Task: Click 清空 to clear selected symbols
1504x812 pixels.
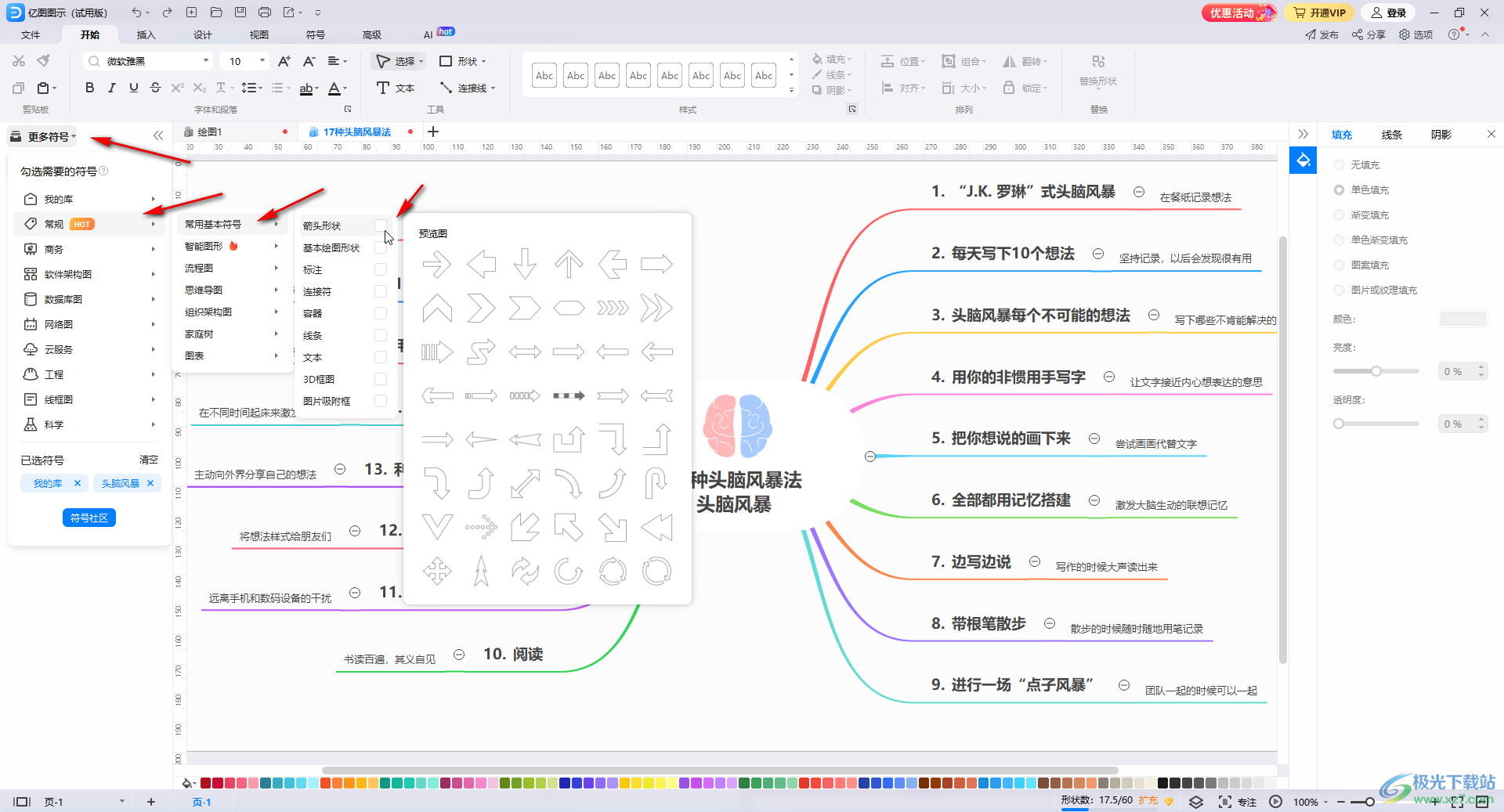Action: (x=149, y=460)
